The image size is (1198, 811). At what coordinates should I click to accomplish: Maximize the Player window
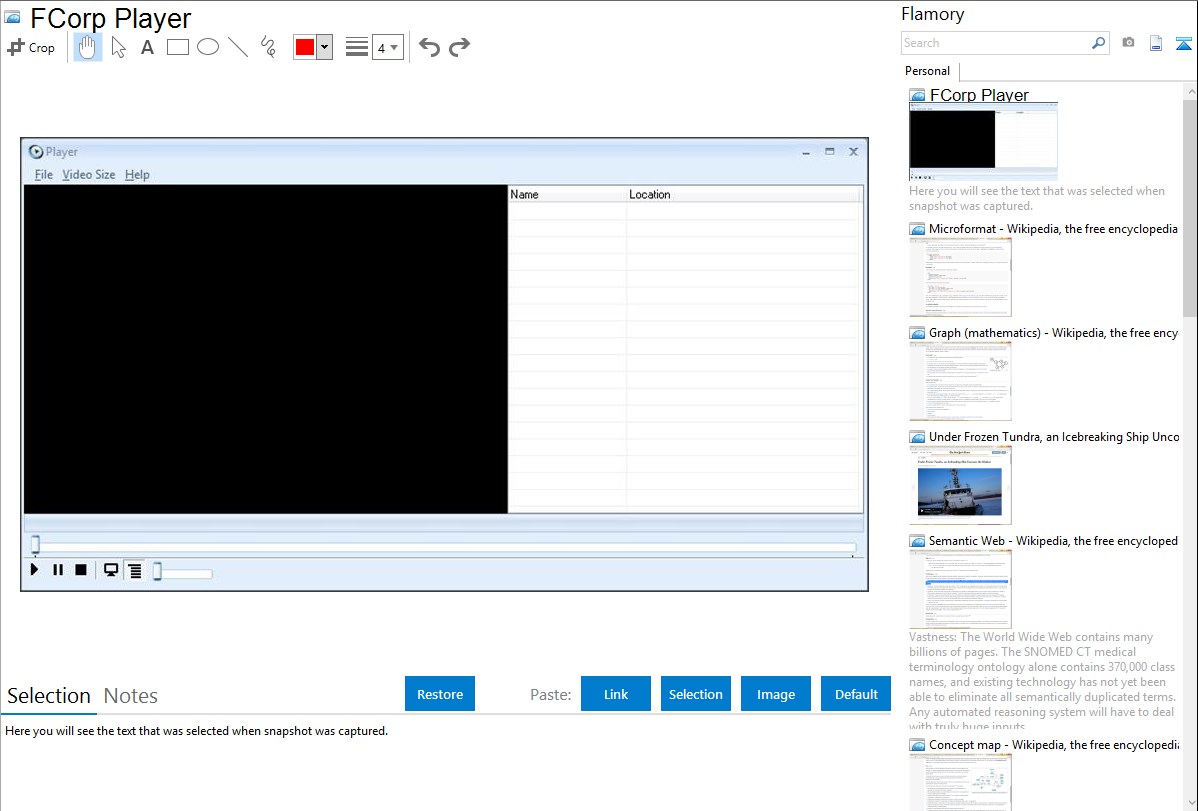(830, 151)
